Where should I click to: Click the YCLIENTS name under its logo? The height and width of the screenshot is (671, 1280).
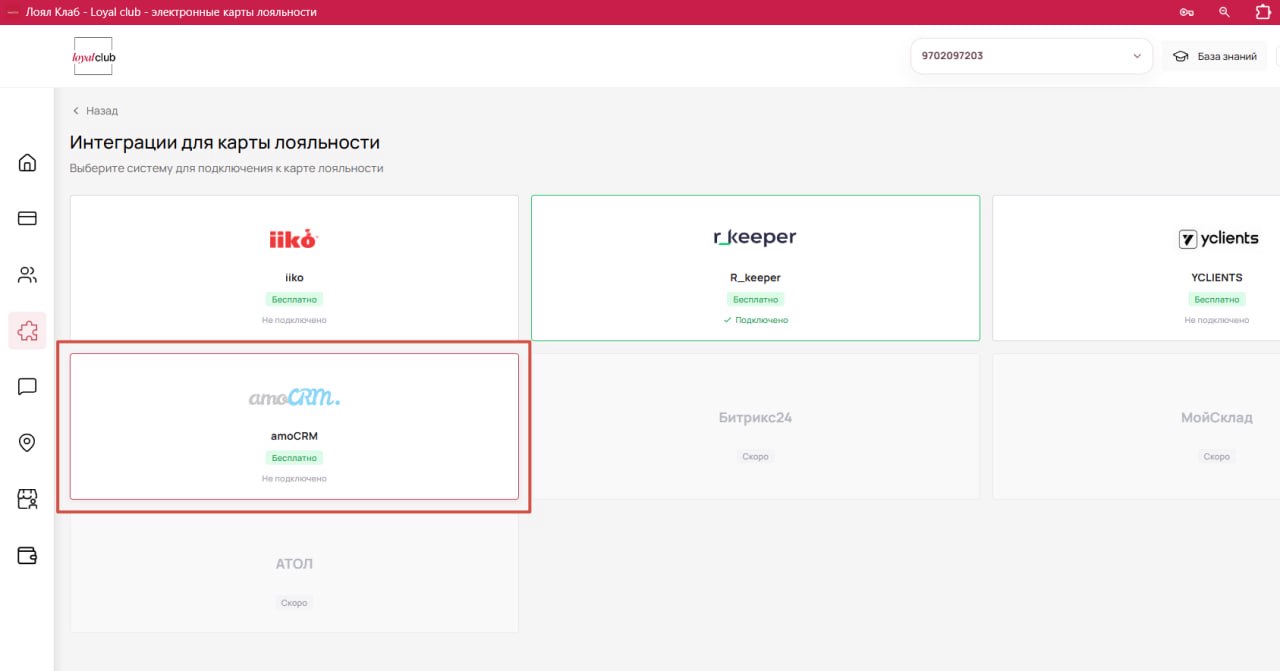pyautogui.click(x=1217, y=277)
